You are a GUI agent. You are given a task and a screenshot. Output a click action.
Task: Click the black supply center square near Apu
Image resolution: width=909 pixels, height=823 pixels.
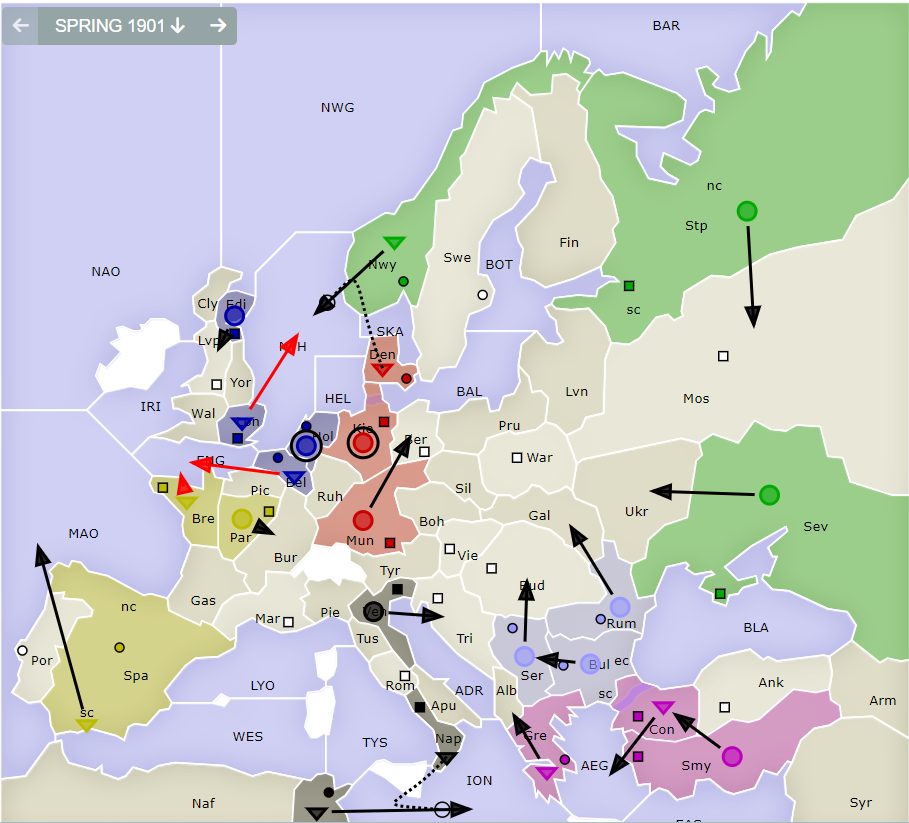[x=420, y=707]
